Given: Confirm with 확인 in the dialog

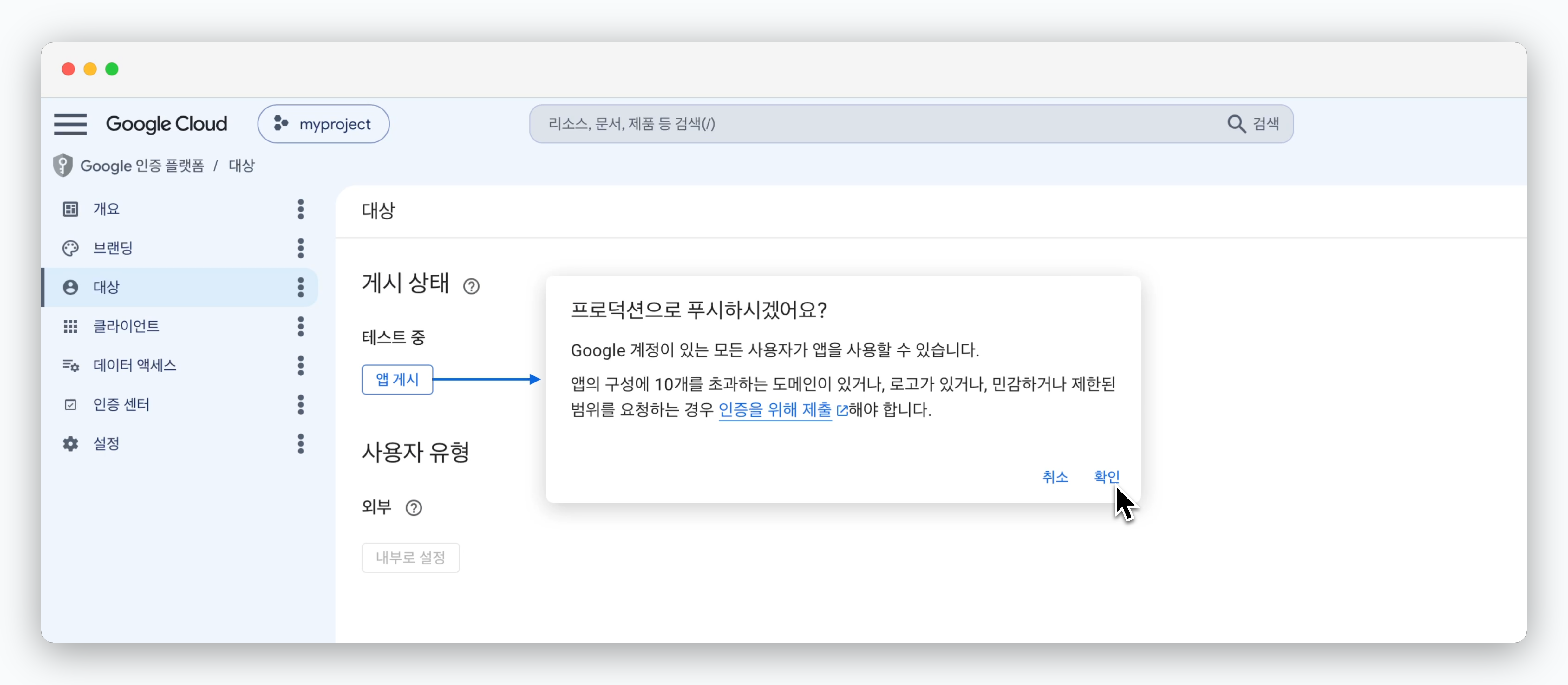Looking at the screenshot, I should pos(1107,477).
